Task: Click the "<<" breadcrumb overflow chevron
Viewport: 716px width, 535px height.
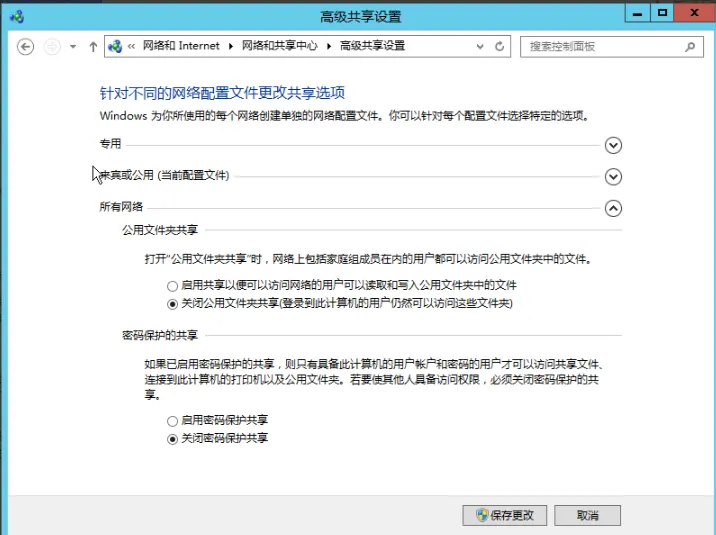Action: (132, 47)
